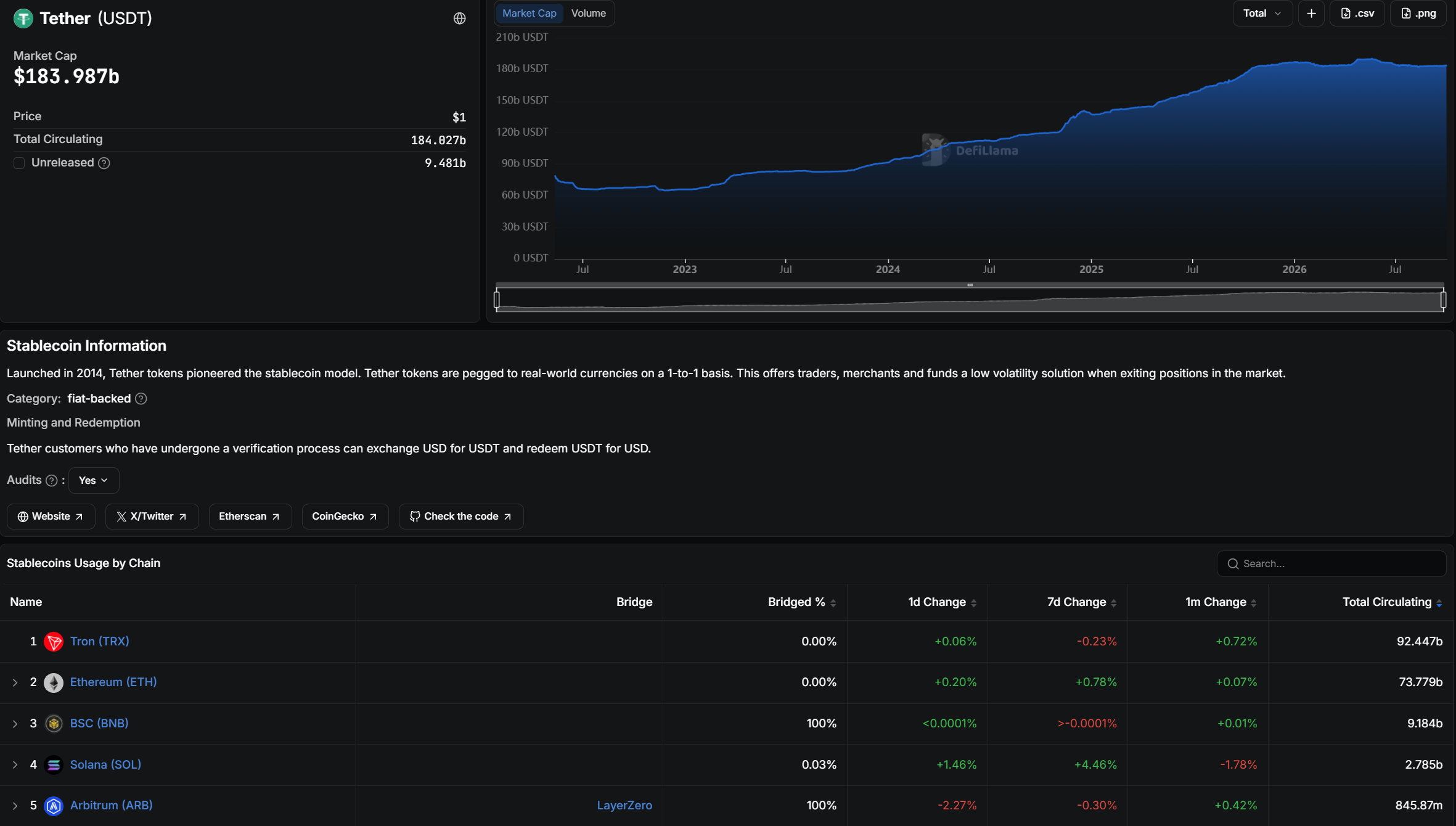Expand the Arbitrum (ARB) row
The image size is (1456, 826).
click(x=15, y=806)
